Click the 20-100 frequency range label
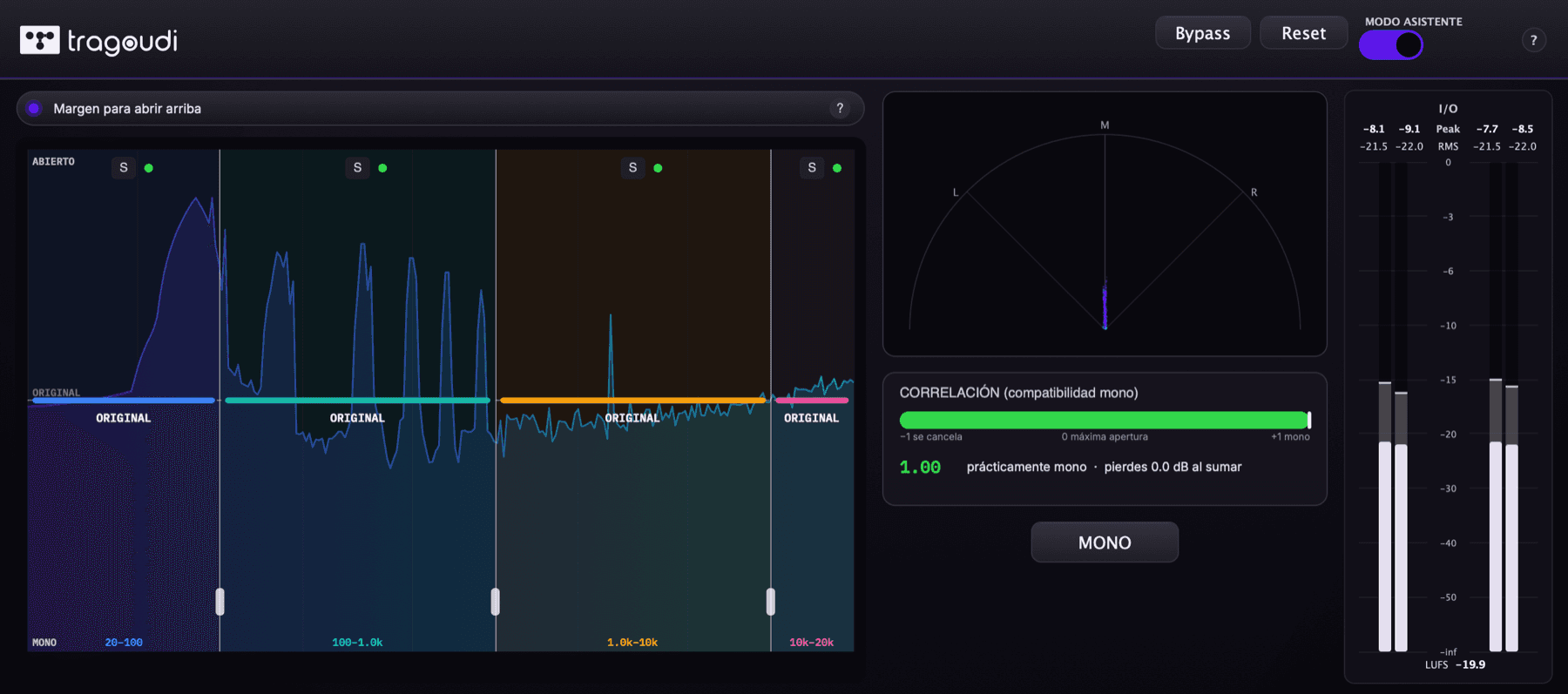The width and height of the screenshot is (1568, 694). (124, 643)
